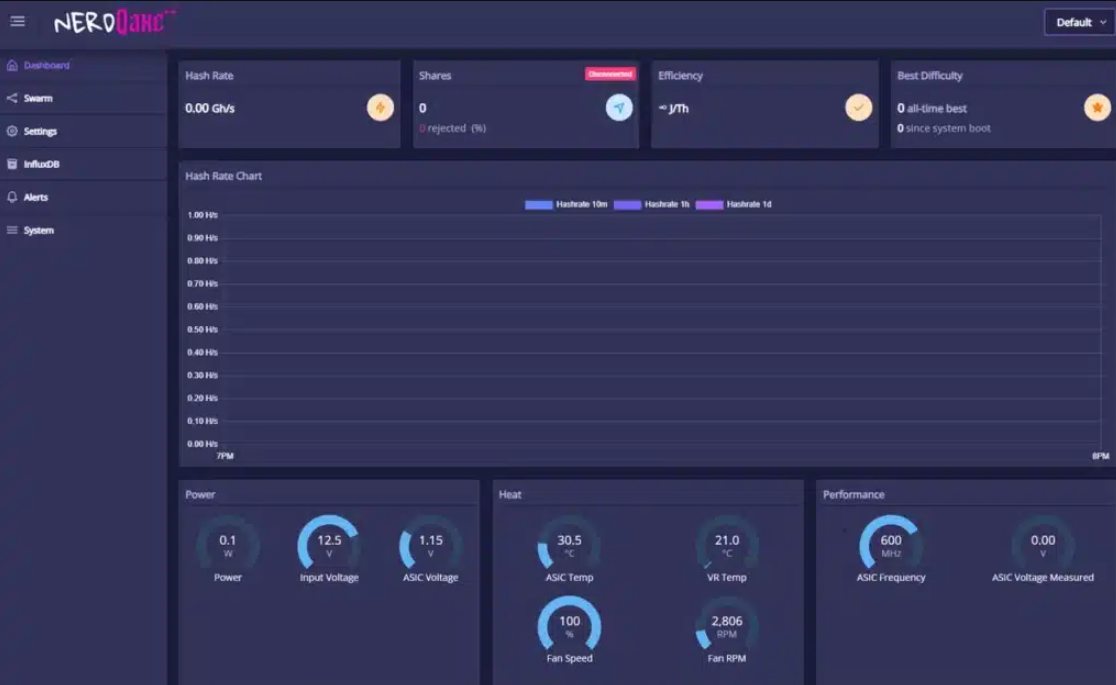
Task: Click the Efficiency checkmark icon
Action: coord(858,108)
